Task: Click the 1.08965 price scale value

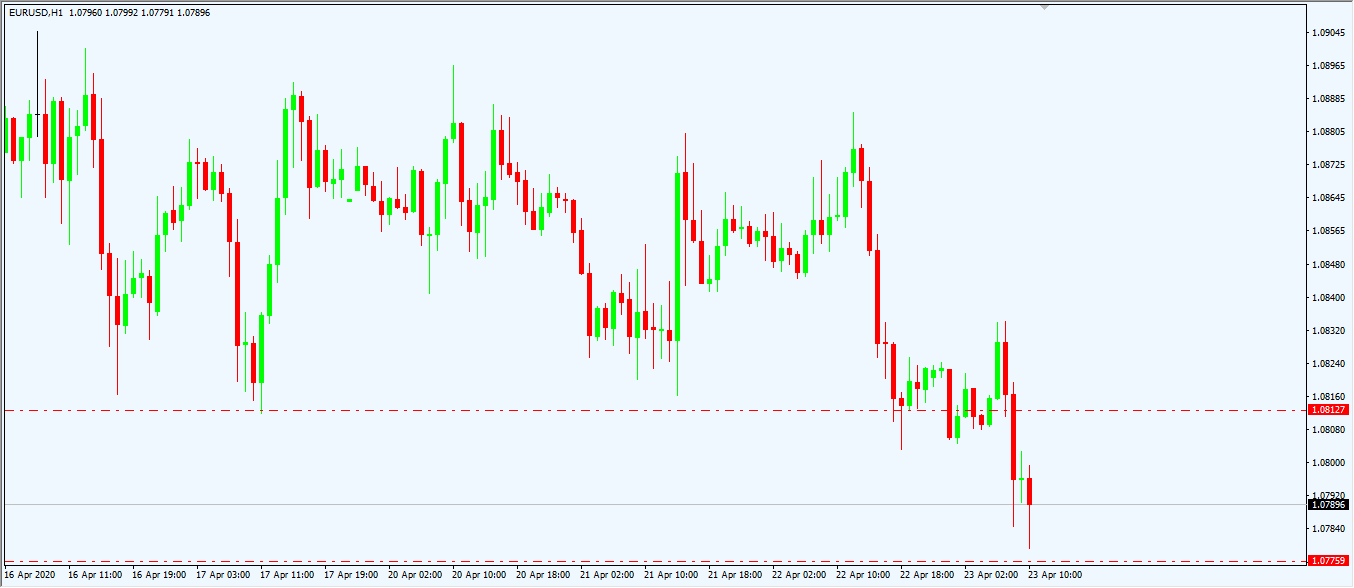Action: 1328,66
